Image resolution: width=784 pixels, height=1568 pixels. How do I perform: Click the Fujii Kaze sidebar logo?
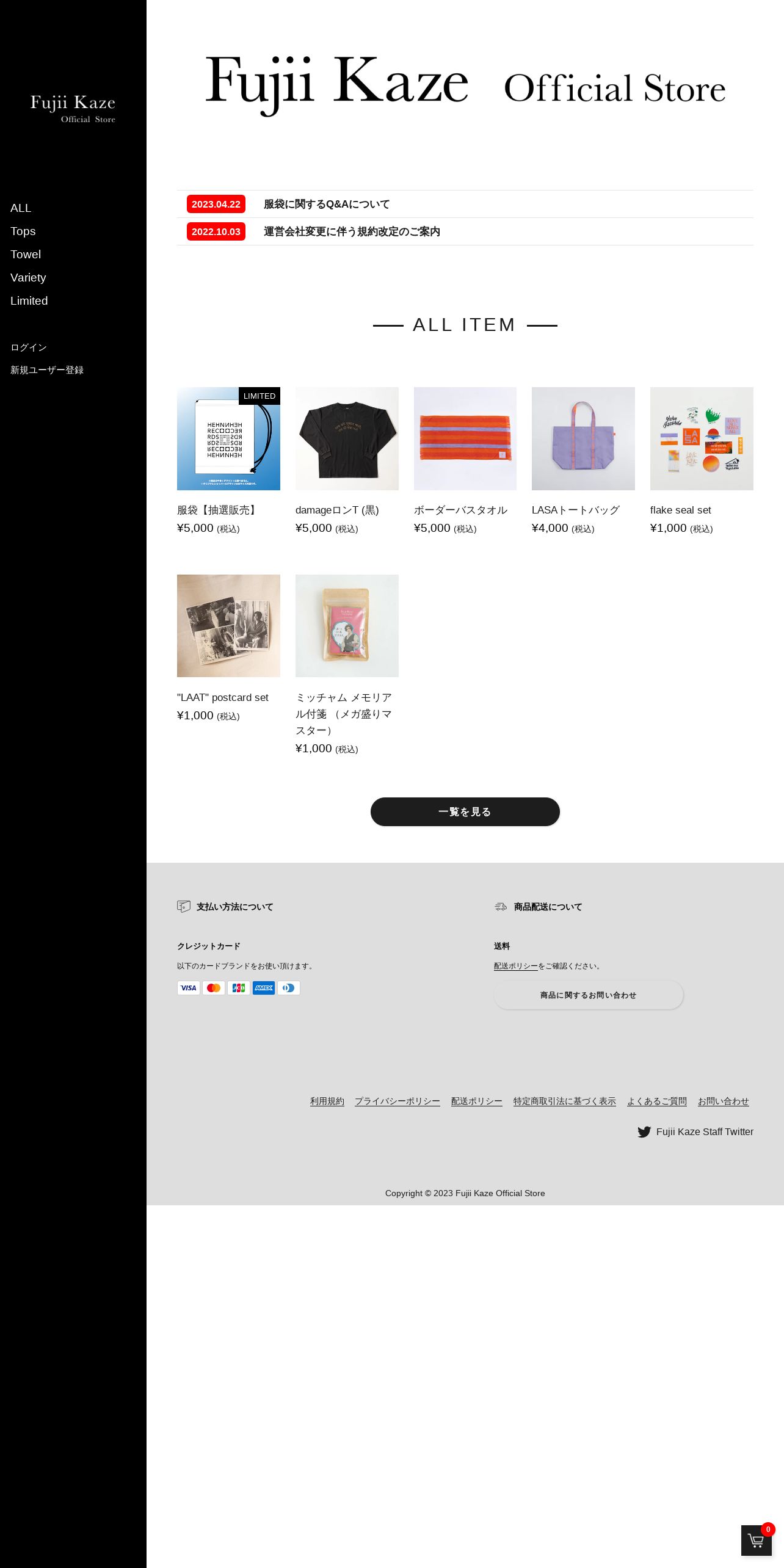coord(73,109)
